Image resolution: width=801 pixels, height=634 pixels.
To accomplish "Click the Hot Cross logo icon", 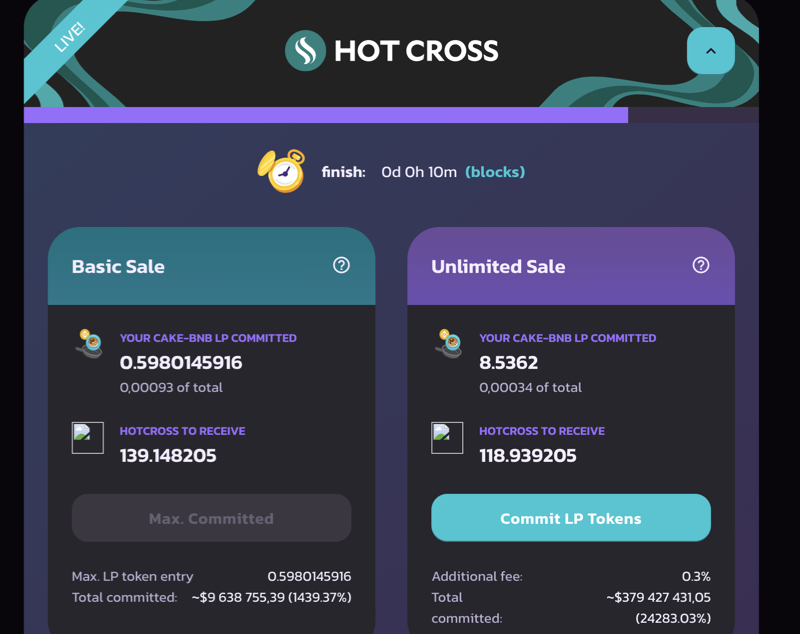I will pos(305,51).
